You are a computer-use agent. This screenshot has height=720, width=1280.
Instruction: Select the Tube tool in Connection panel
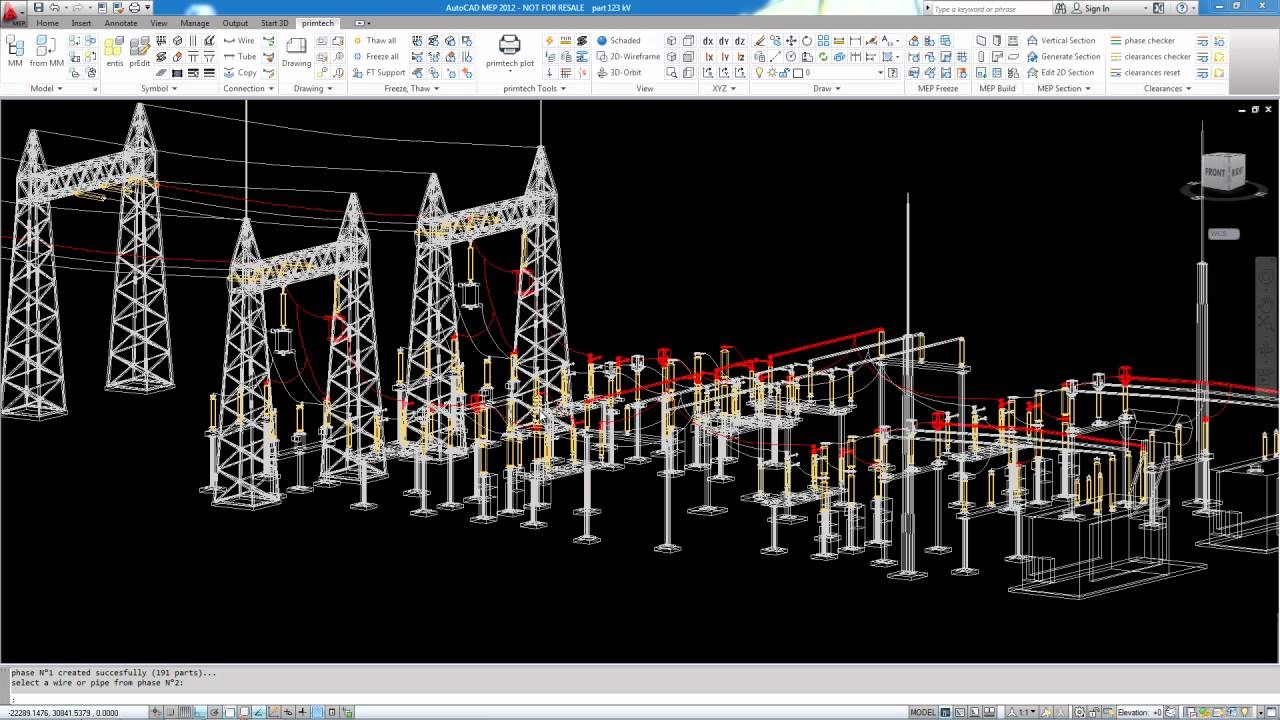[241, 56]
